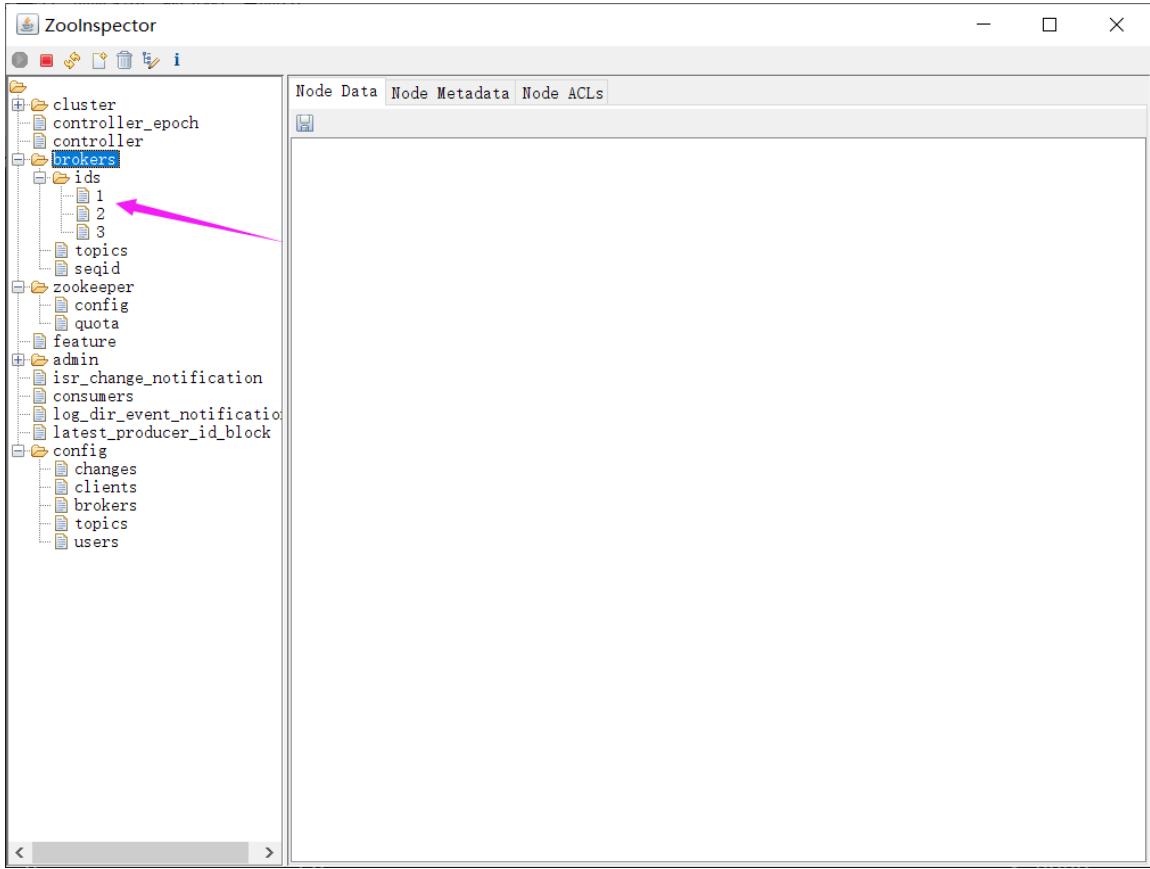
Task: Click the Node Viewers settings icon
Action: coord(150,60)
